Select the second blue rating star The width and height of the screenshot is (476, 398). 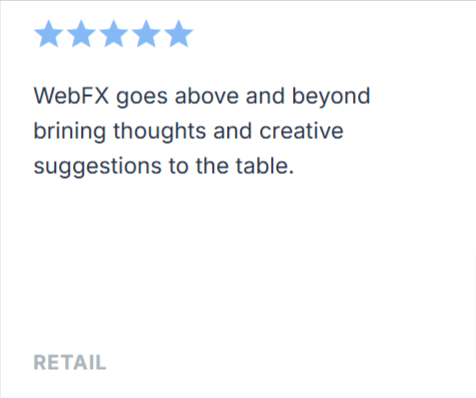81,34
